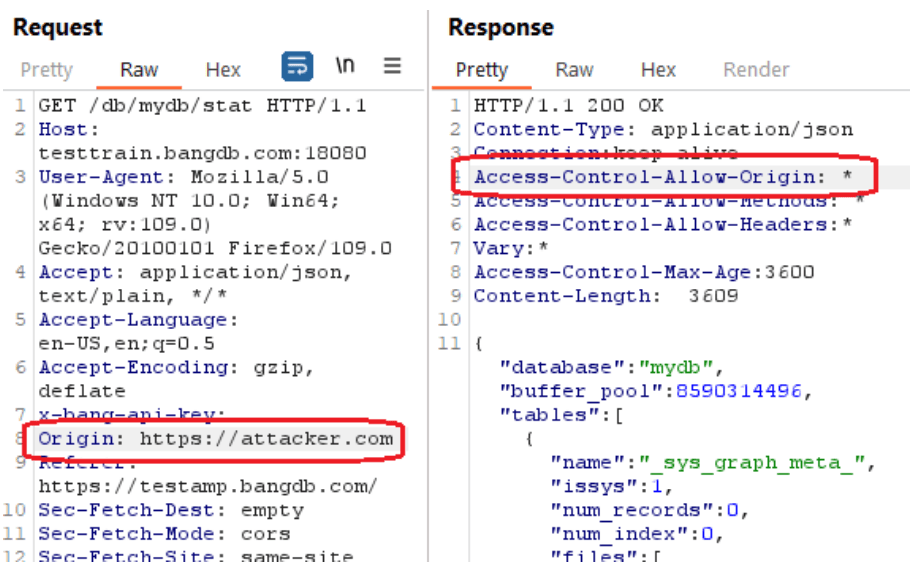Open the Request Hex tab
The width and height of the screenshot is (924, 580).
[x=223, y=70]
